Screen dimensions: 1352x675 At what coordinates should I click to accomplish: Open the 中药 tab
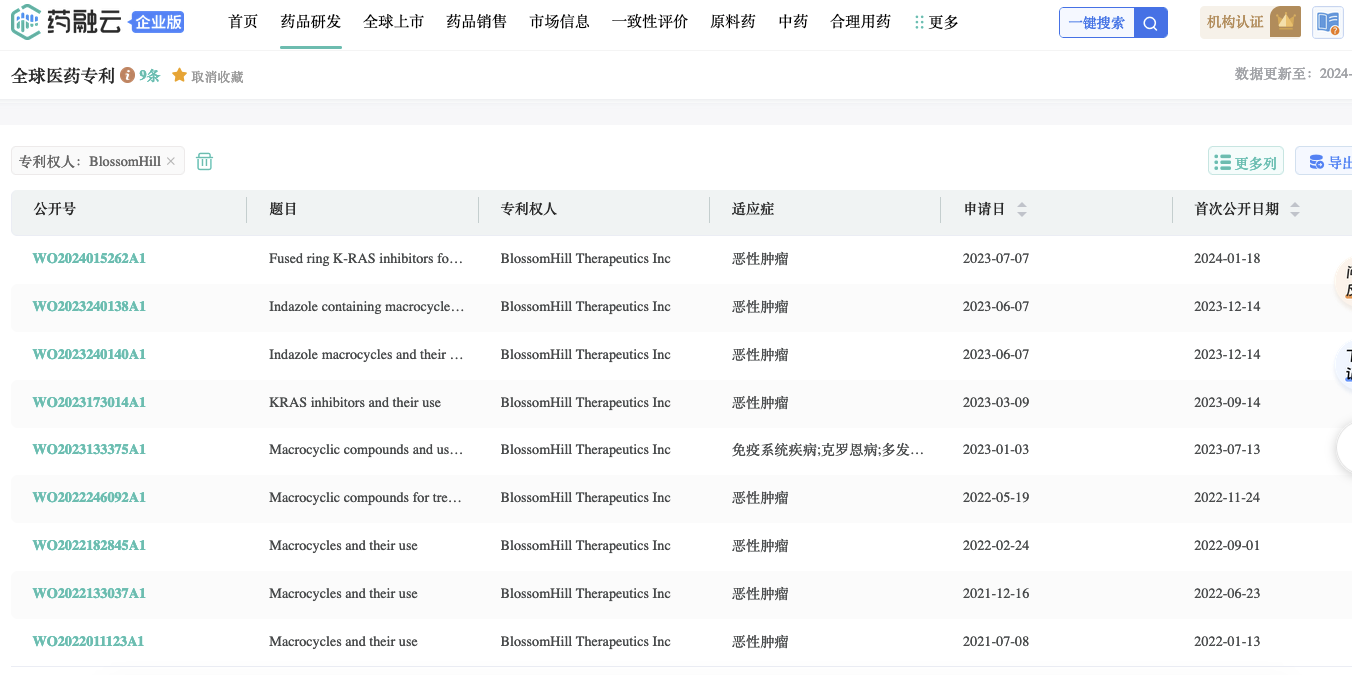tap(793, 22)
